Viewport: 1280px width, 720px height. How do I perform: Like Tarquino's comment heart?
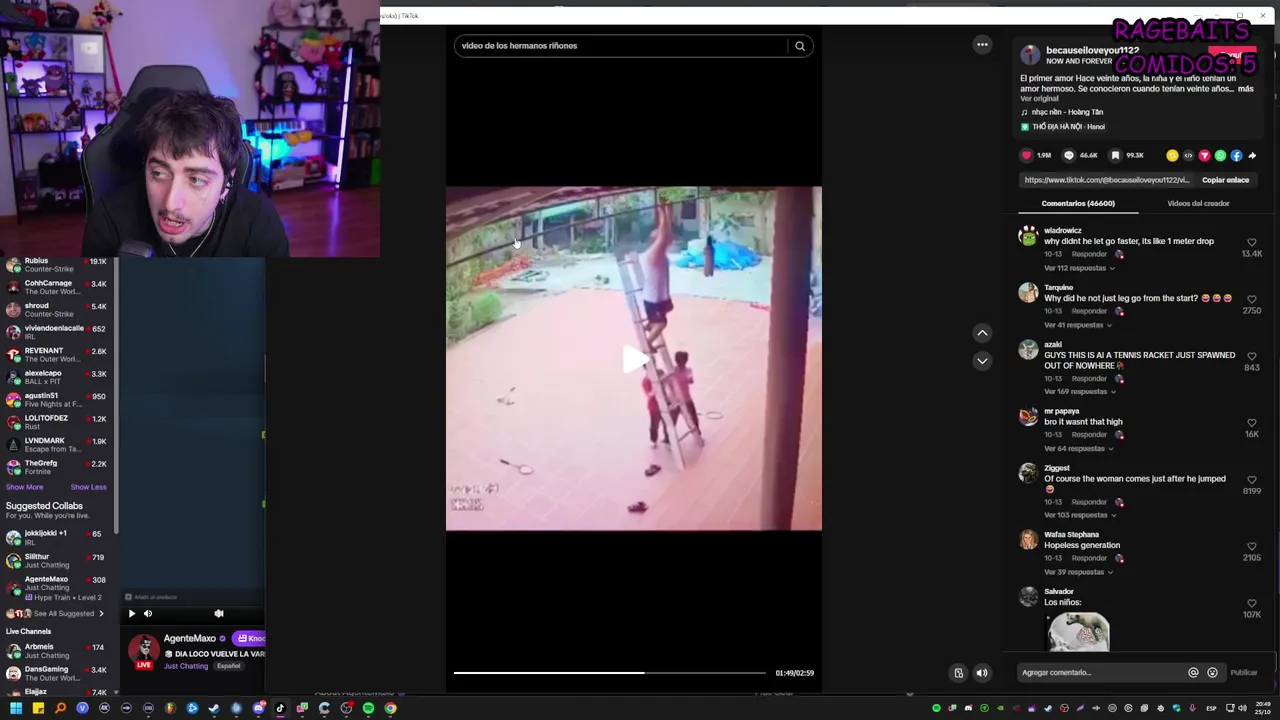click(x=1252, y=299)
